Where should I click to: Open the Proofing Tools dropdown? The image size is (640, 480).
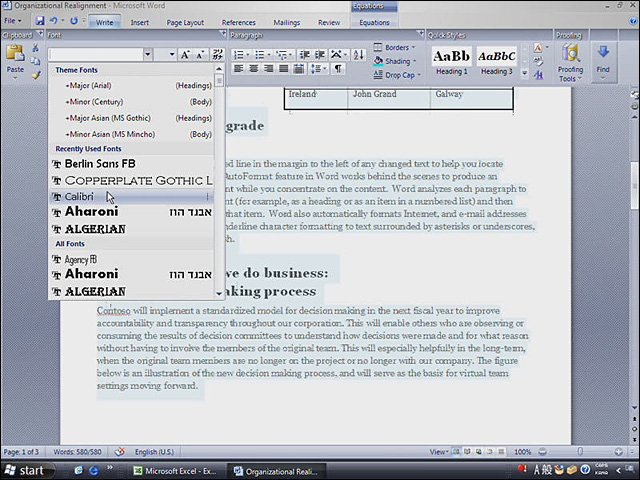[570, 62]
